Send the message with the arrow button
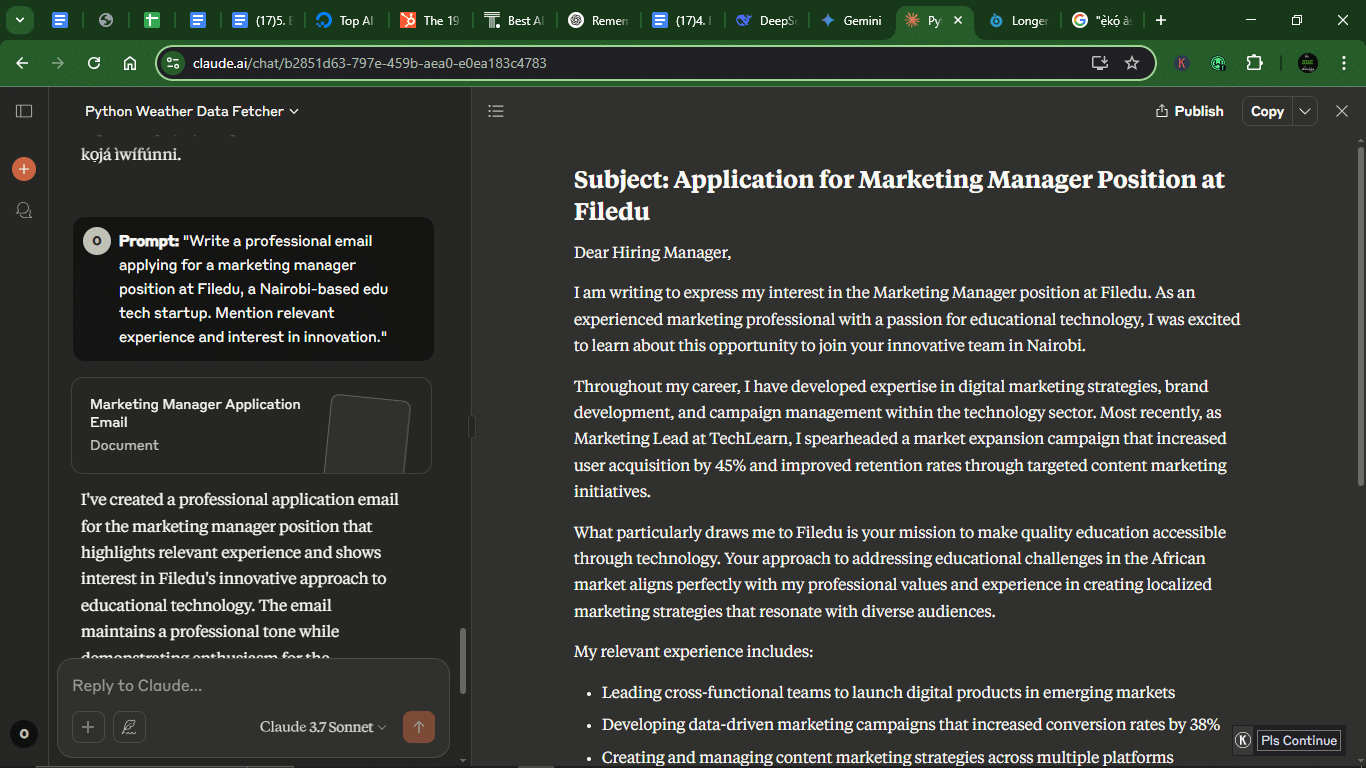Screen dimensions: 1366x768 (419, 727)
